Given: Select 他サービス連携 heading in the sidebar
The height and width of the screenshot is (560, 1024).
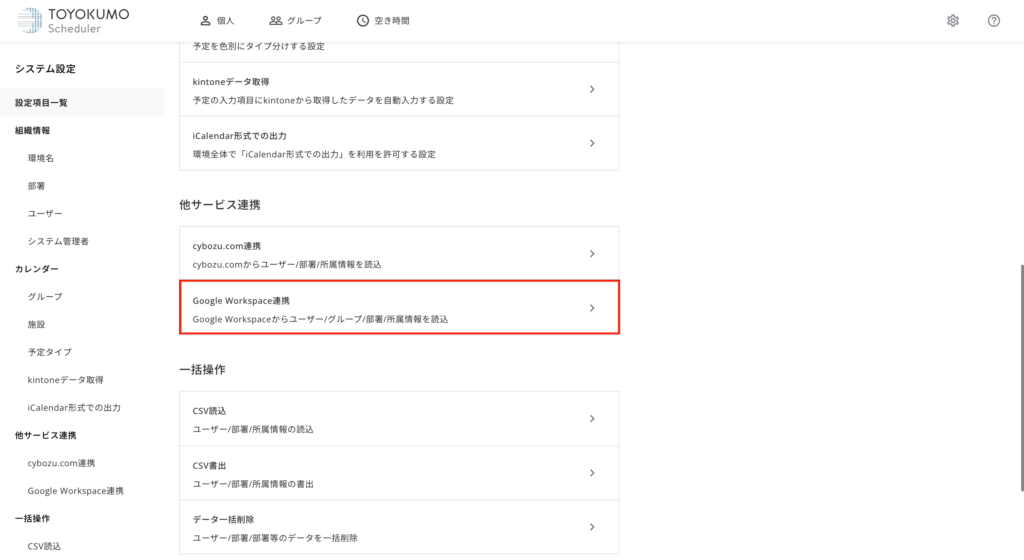Looking at the screenshot, I should [46, 435].
